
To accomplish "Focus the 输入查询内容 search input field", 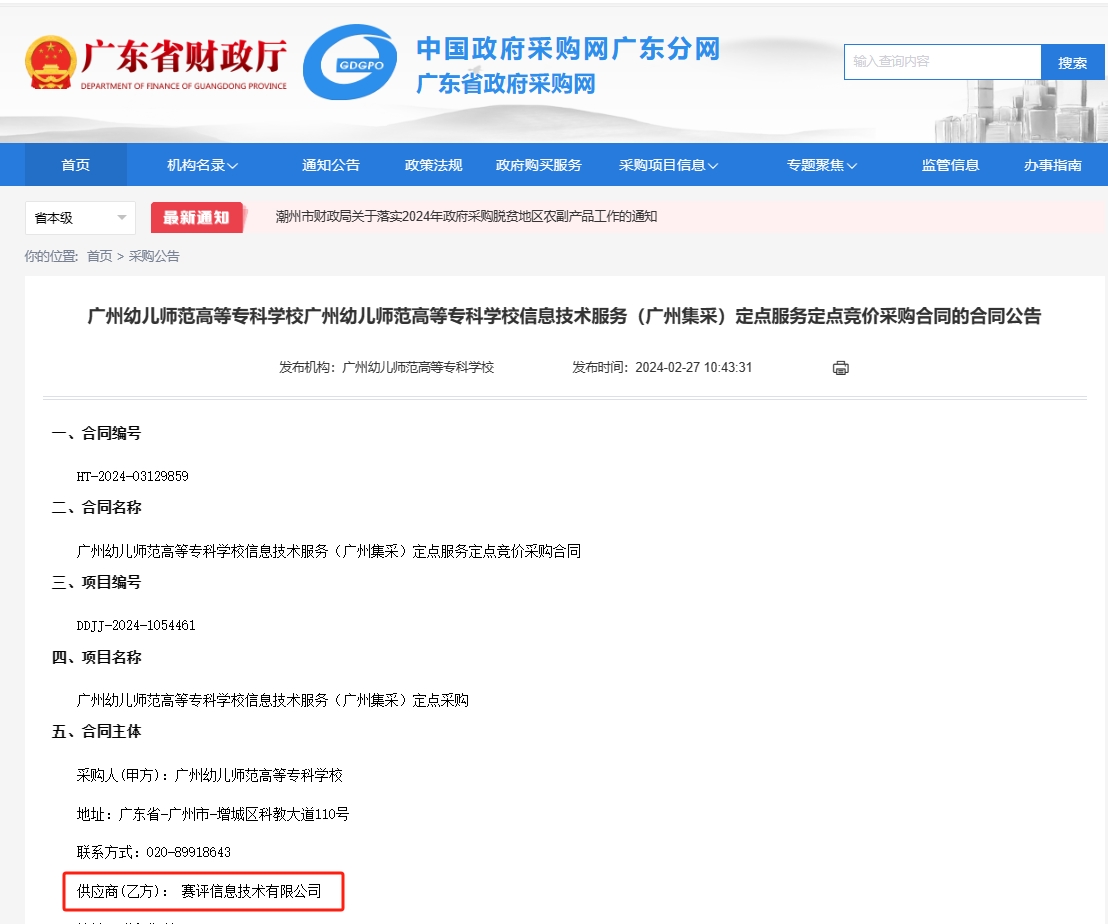I will point(943,62).
